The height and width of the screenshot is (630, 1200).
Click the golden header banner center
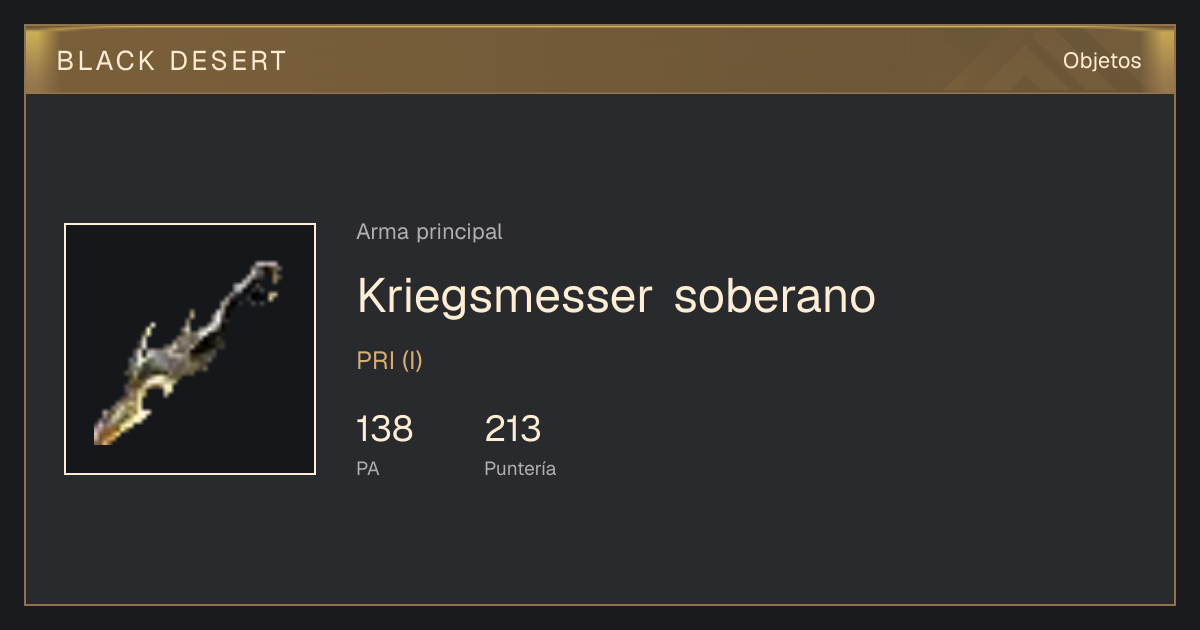point(600,60)
